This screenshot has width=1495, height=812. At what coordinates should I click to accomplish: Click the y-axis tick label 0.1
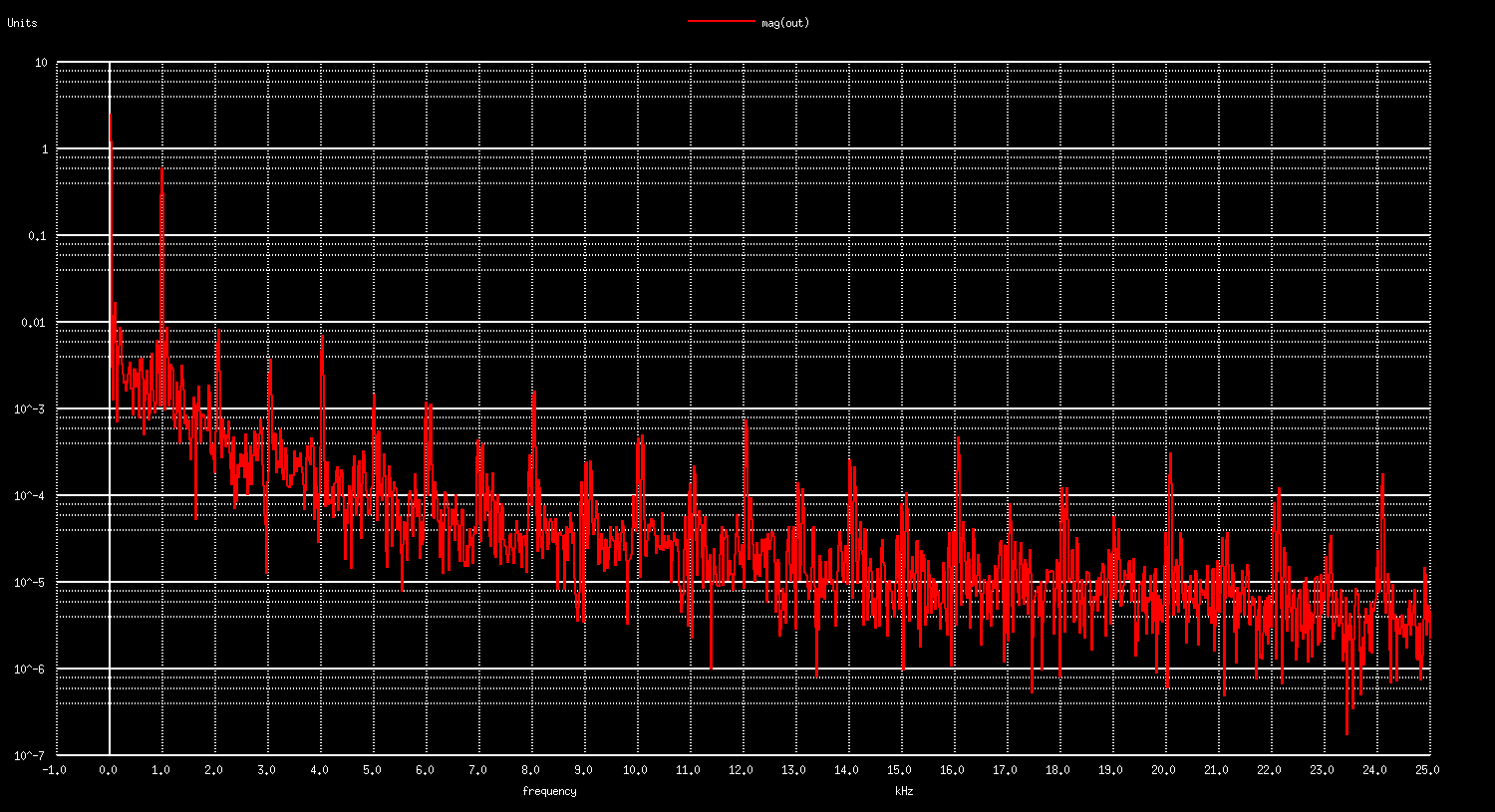tap(38, 235)
